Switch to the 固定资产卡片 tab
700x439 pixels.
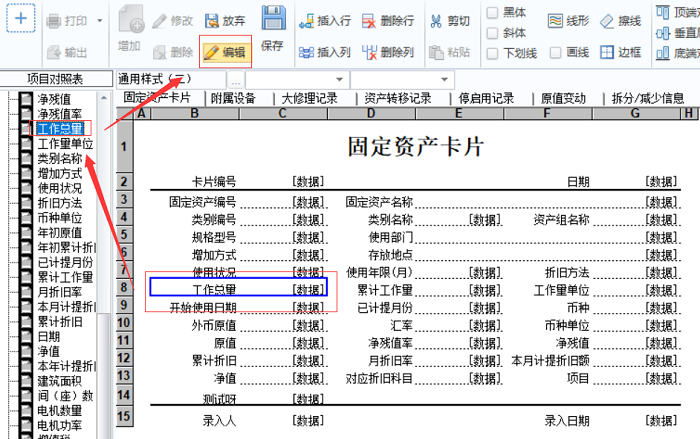click(157, 98)
